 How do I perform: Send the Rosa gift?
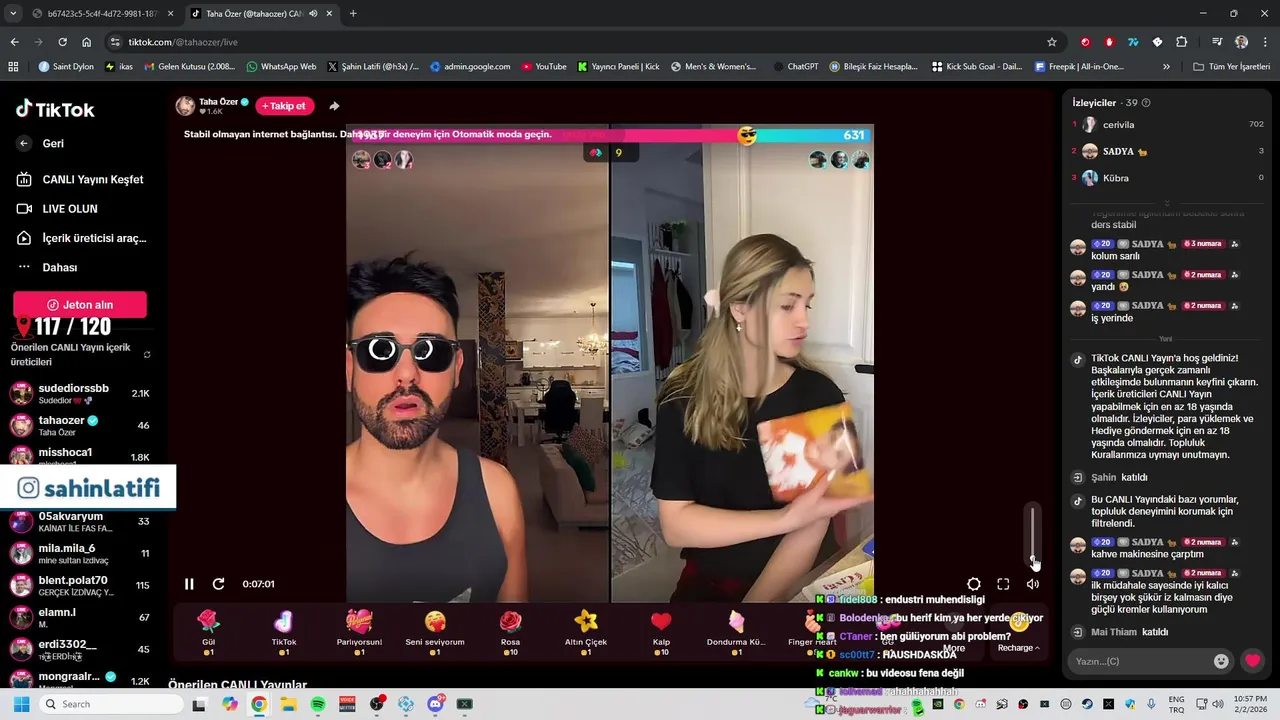pyautogui.click(x=510, y=631)
